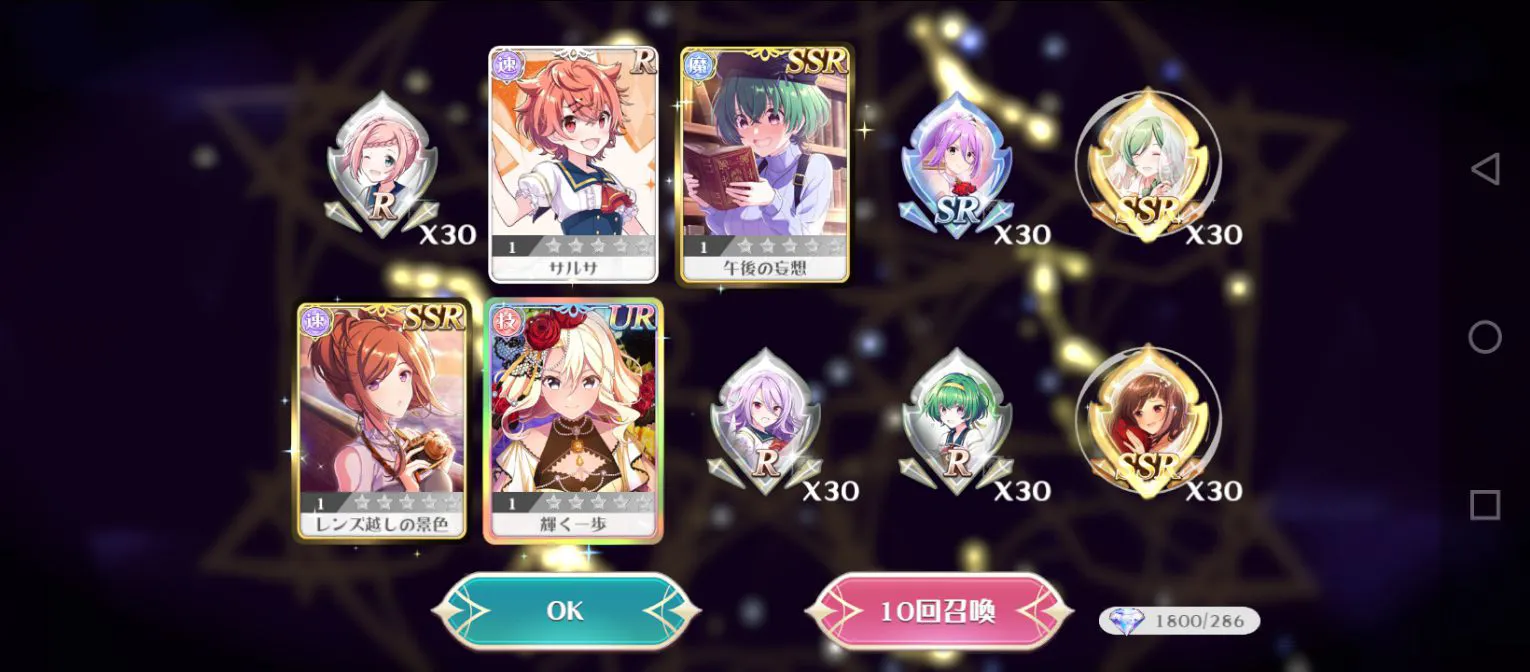Tap the Android back triangle button

point(1485,169)
